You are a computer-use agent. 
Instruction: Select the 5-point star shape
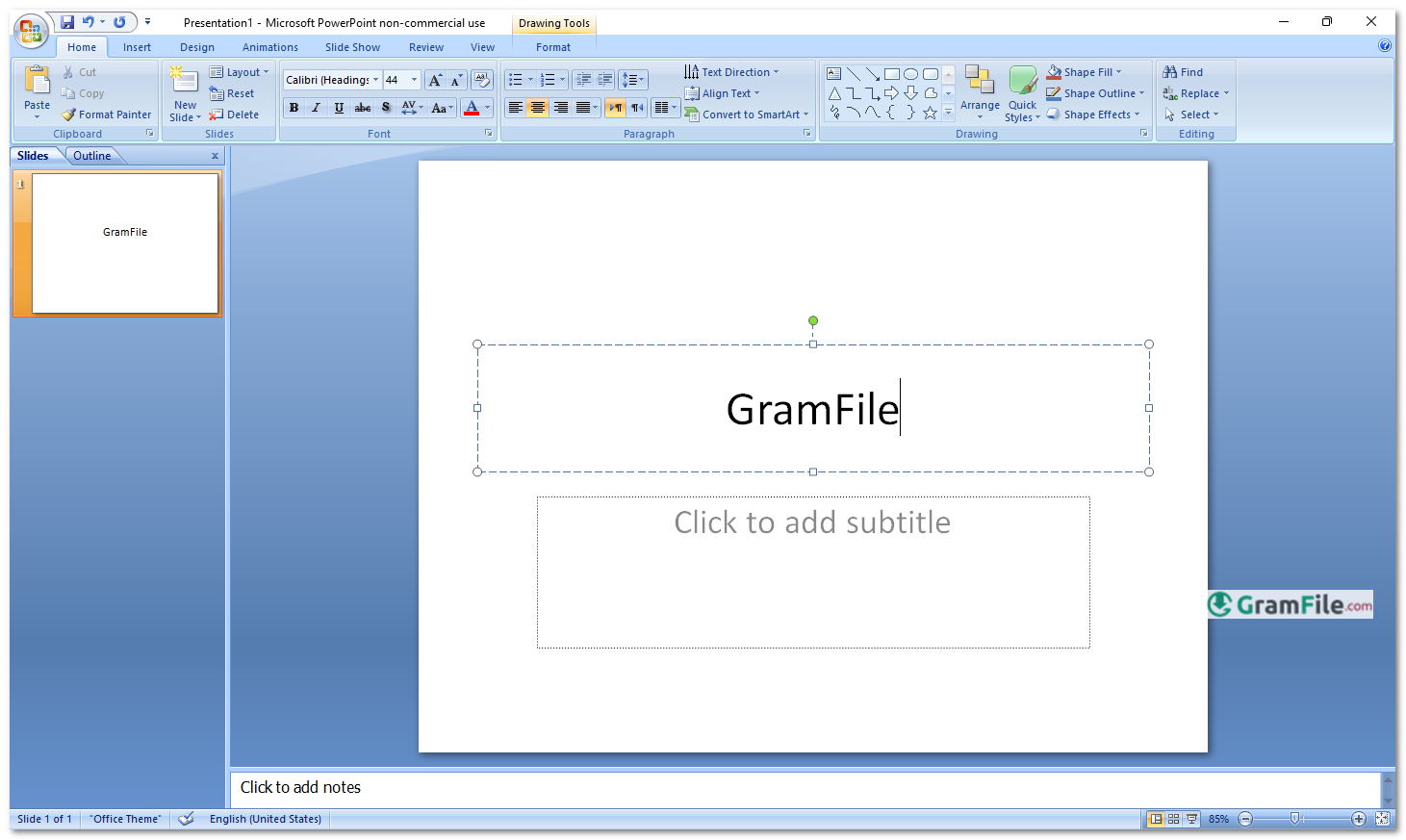tap(930, 113)
